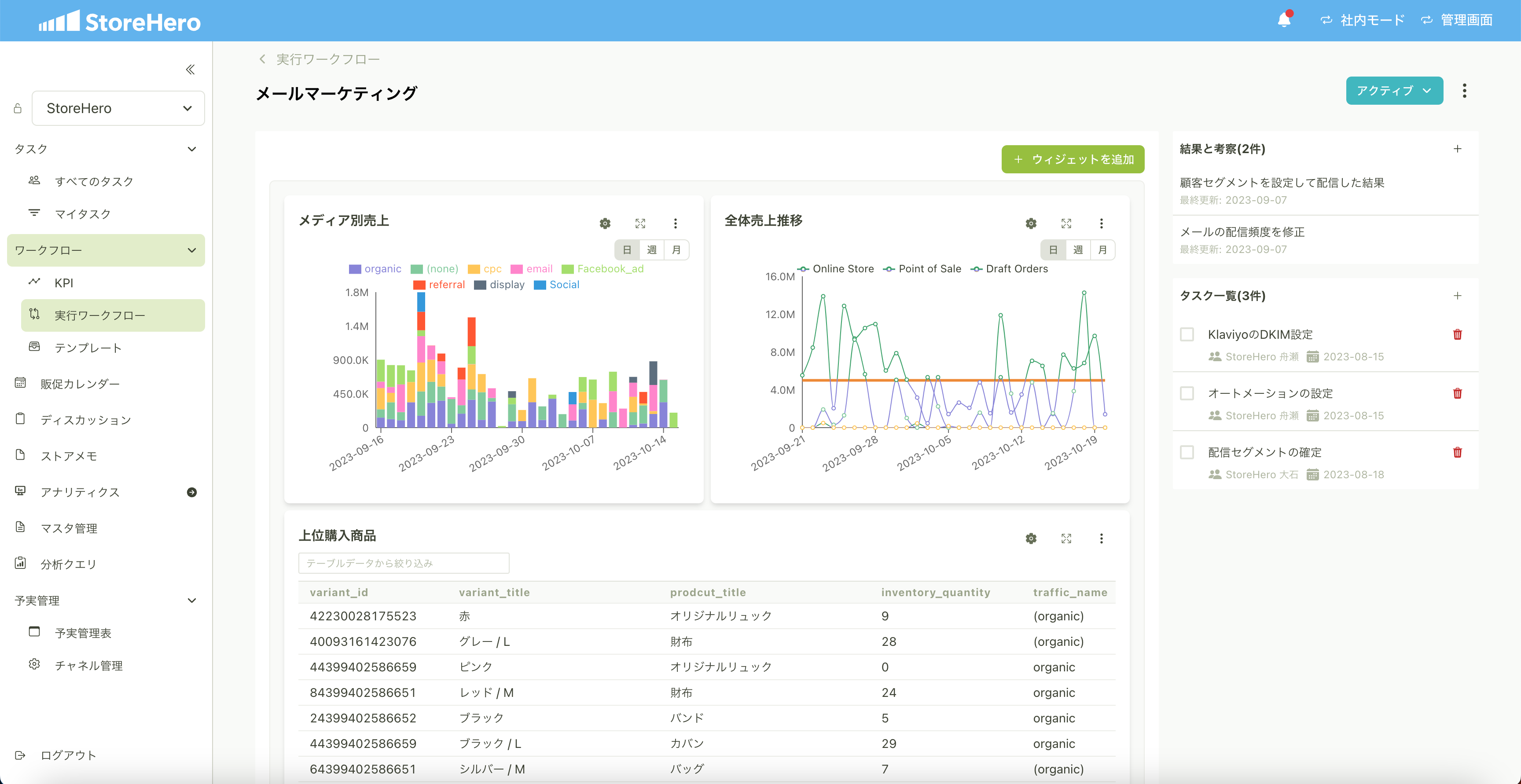Add a new task with plus in タスク一覧
The width and height of the screenshot is (1521, 784).
click(1457, 296)
